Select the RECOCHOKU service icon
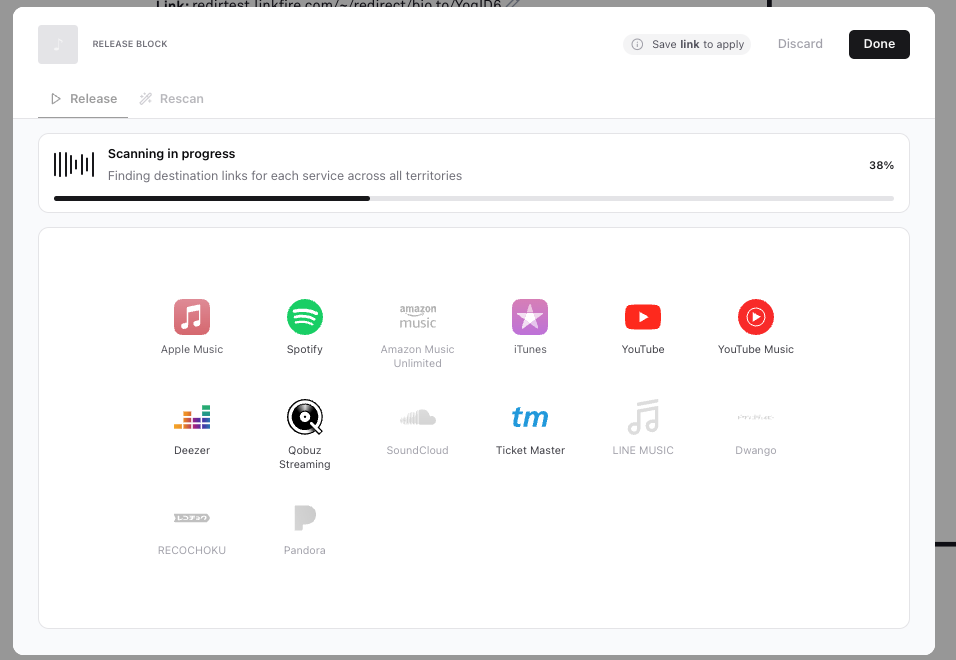The height and width of the screenshot is (660, 956). coord(191,518)
